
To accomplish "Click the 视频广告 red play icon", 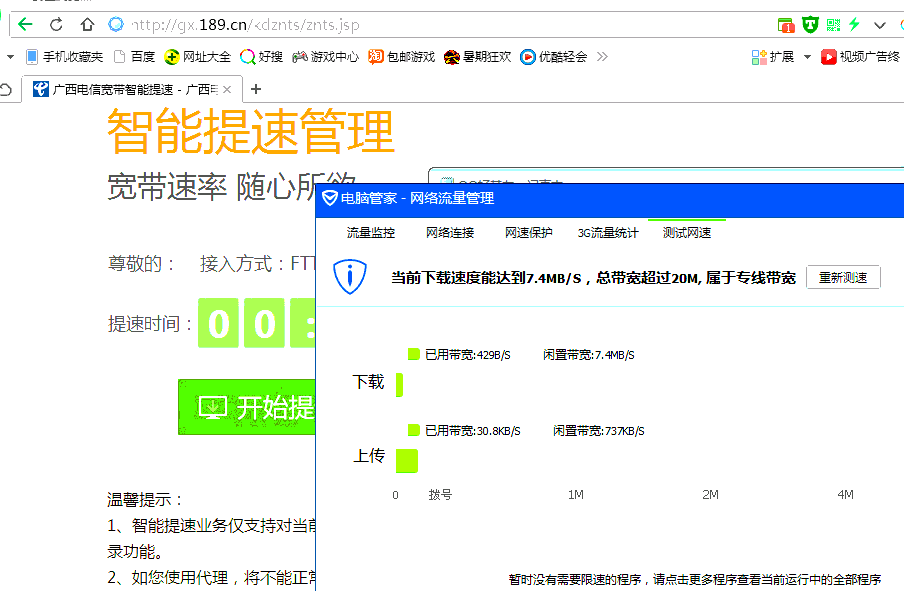I will click(x=828, y=57).
